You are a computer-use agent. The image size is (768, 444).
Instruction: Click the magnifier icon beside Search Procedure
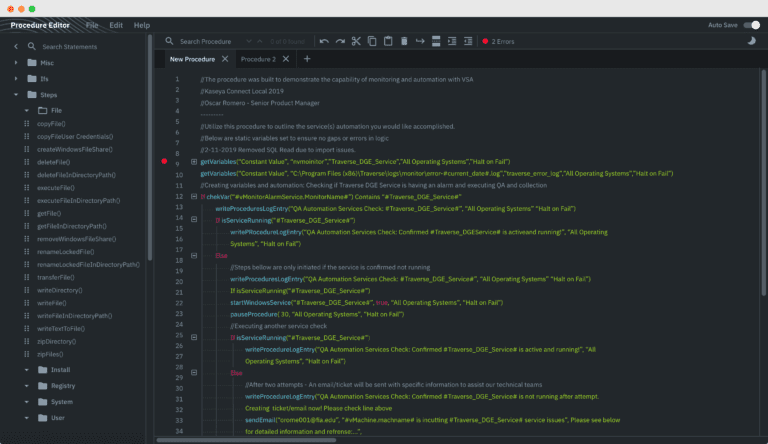tap(169, 41)
